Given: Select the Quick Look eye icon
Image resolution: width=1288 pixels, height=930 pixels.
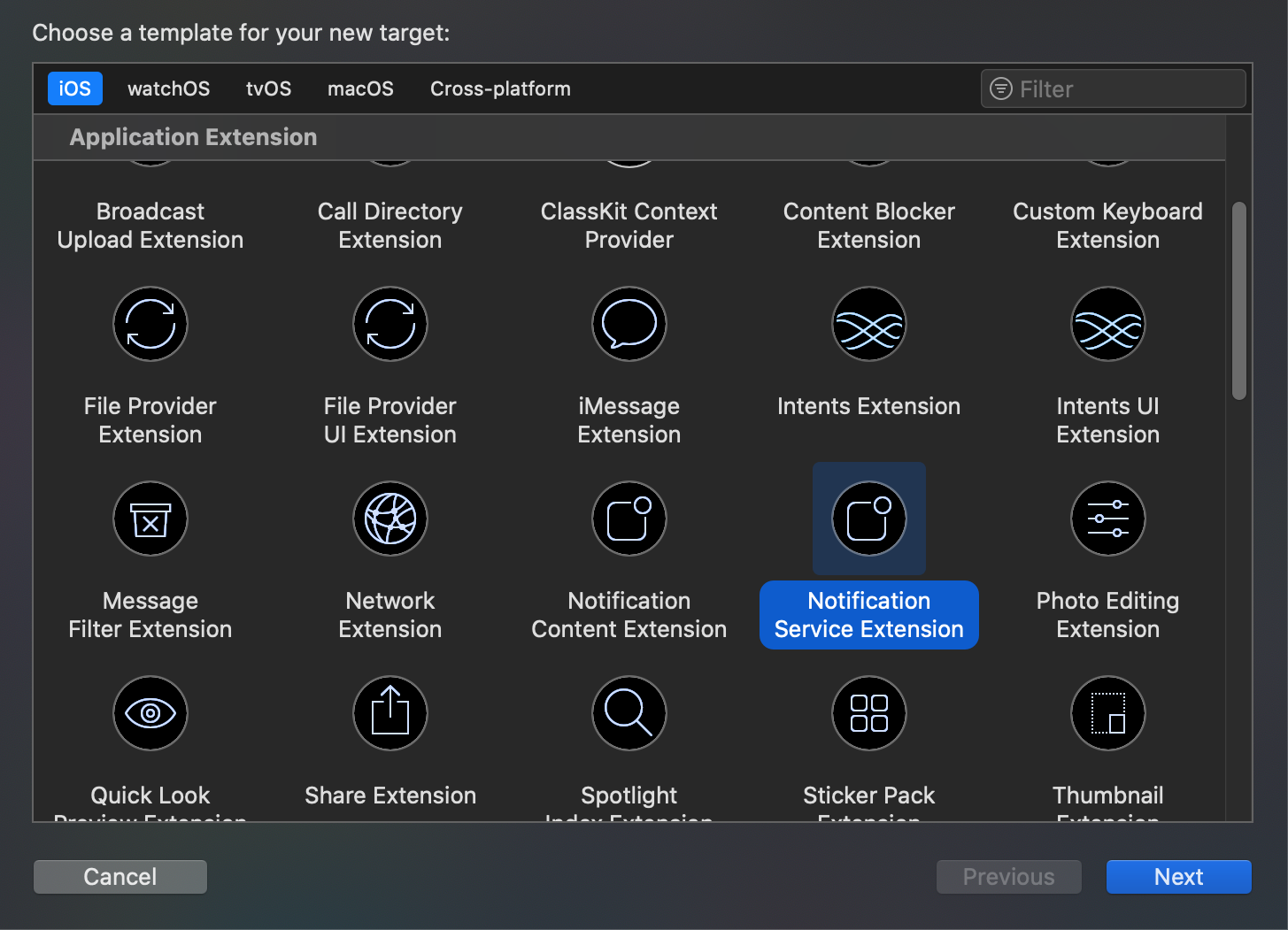Looking at the screenshot, I should click(150, 713).
